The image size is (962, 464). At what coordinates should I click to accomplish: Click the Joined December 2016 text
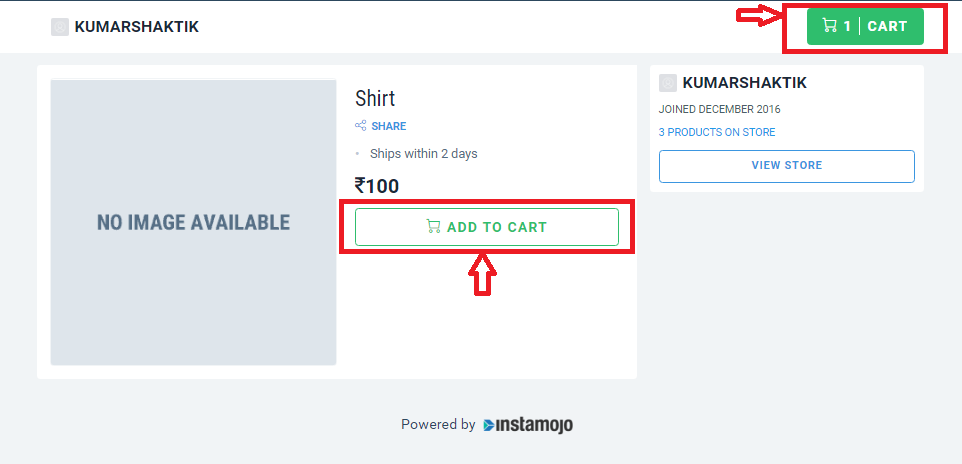point(720,109)
